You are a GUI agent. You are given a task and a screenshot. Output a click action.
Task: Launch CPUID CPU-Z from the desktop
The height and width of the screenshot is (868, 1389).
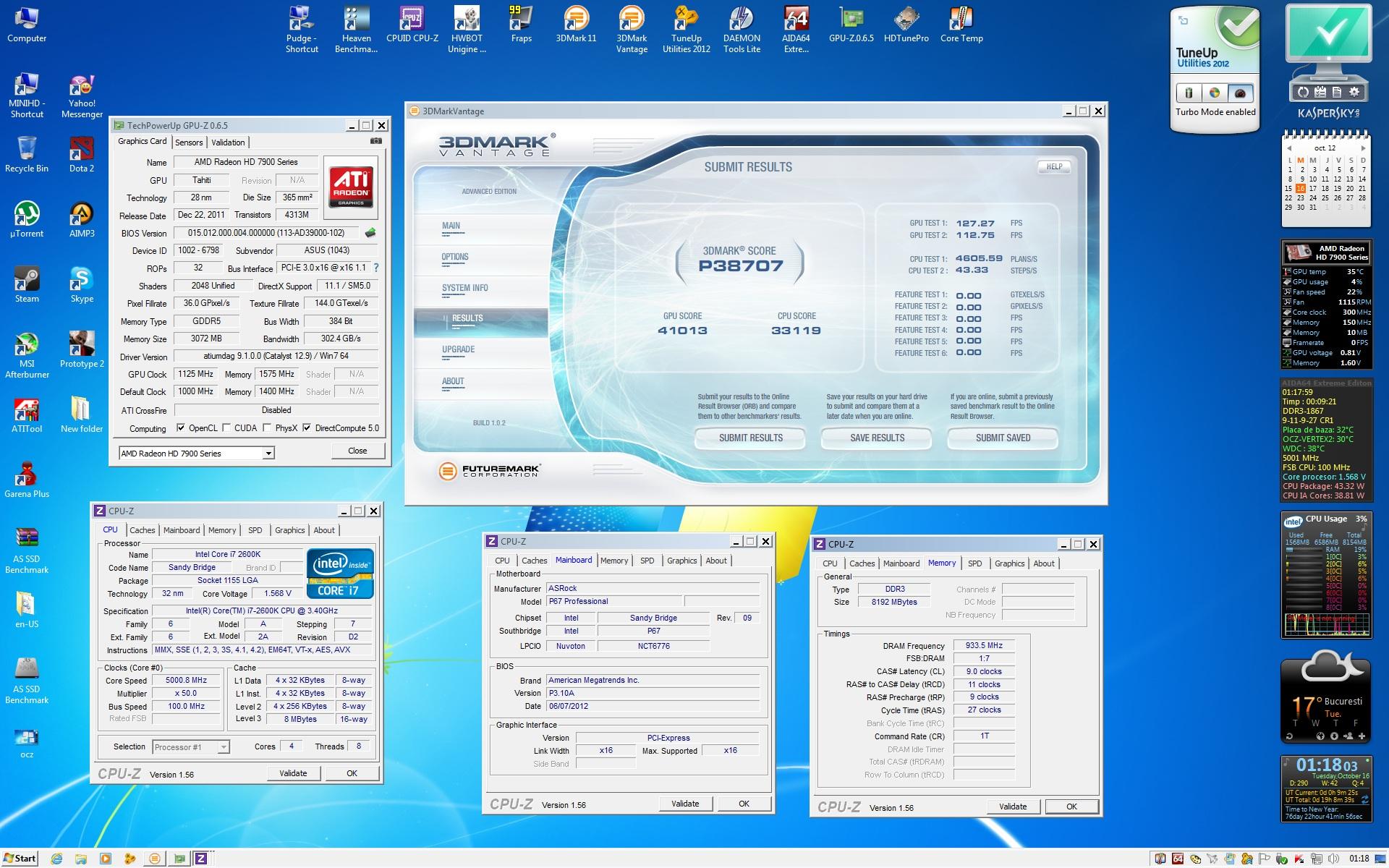[x=412, y=24]
